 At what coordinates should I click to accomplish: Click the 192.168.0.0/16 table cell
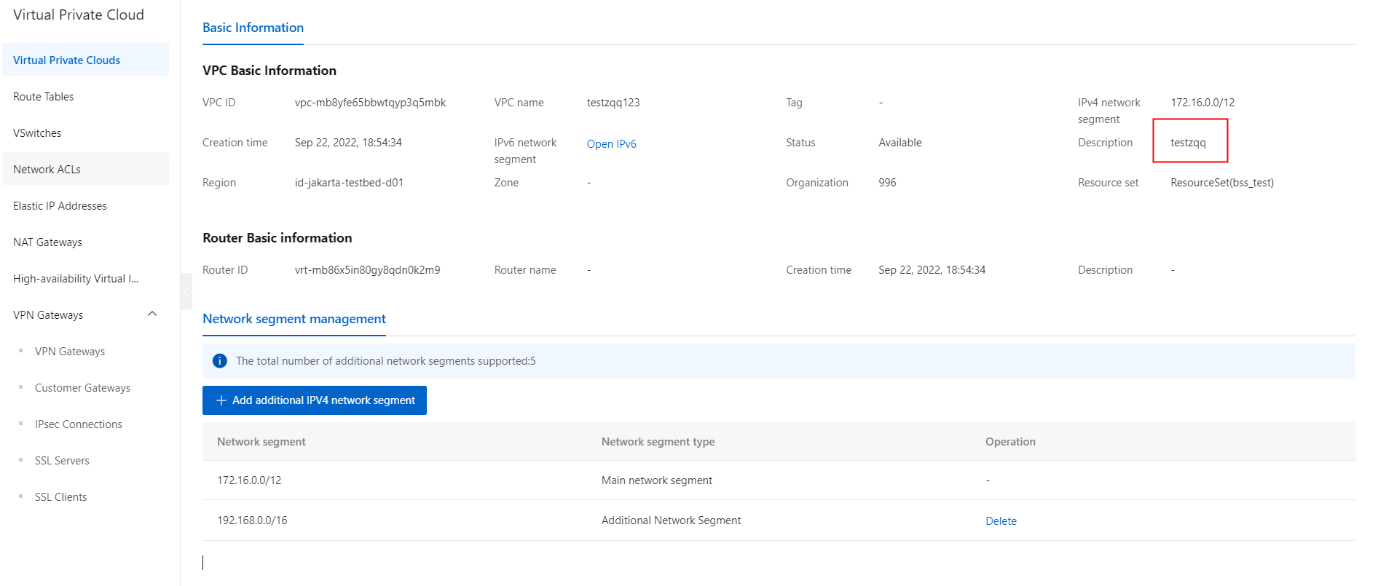(x=254, y=520)
